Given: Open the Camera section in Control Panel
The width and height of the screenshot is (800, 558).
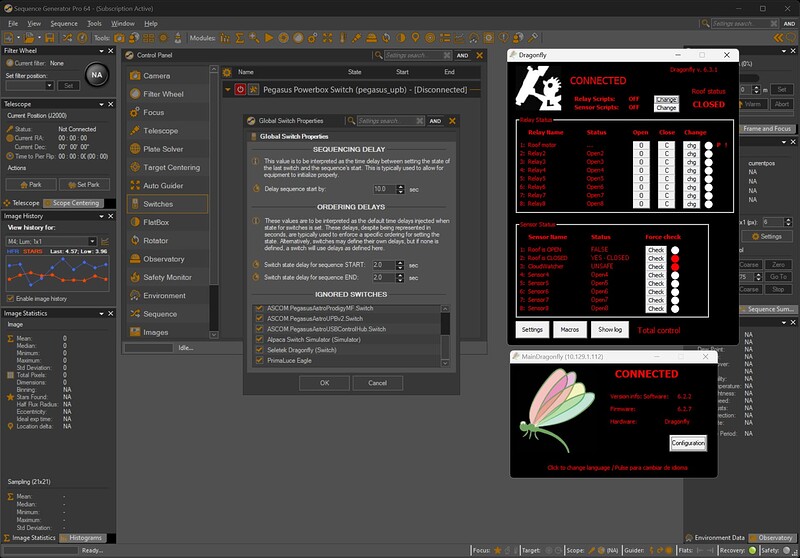Looking at the screenshot, I should tap(156, 76).
